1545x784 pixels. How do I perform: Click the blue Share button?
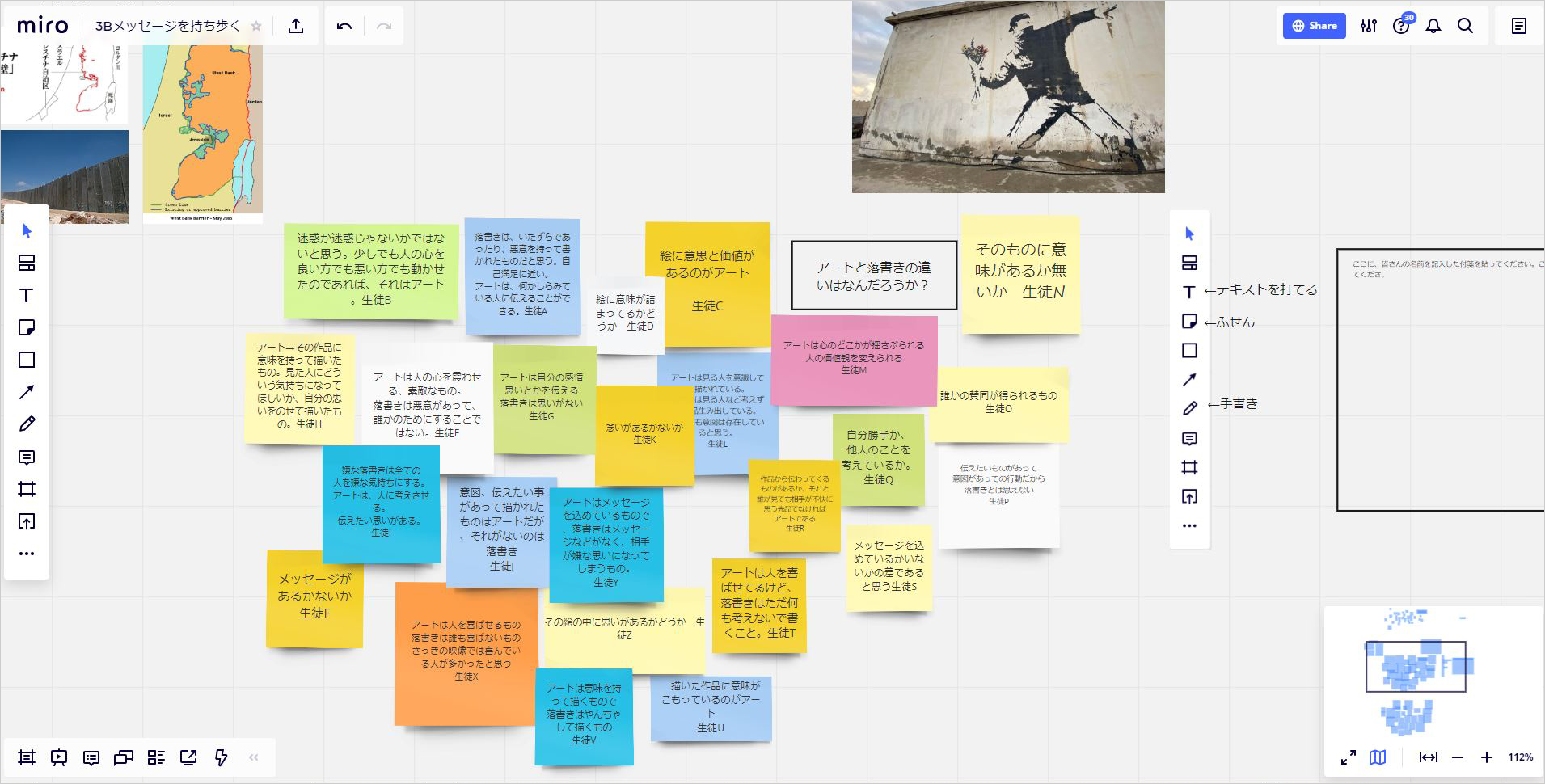point(1314,26)
